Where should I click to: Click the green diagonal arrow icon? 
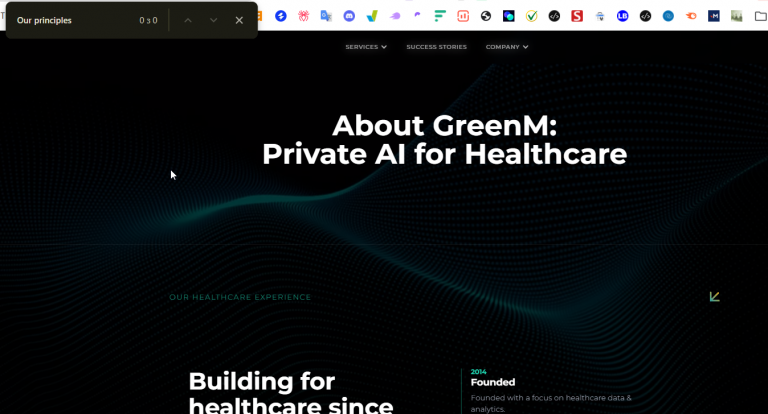point(715,296)
